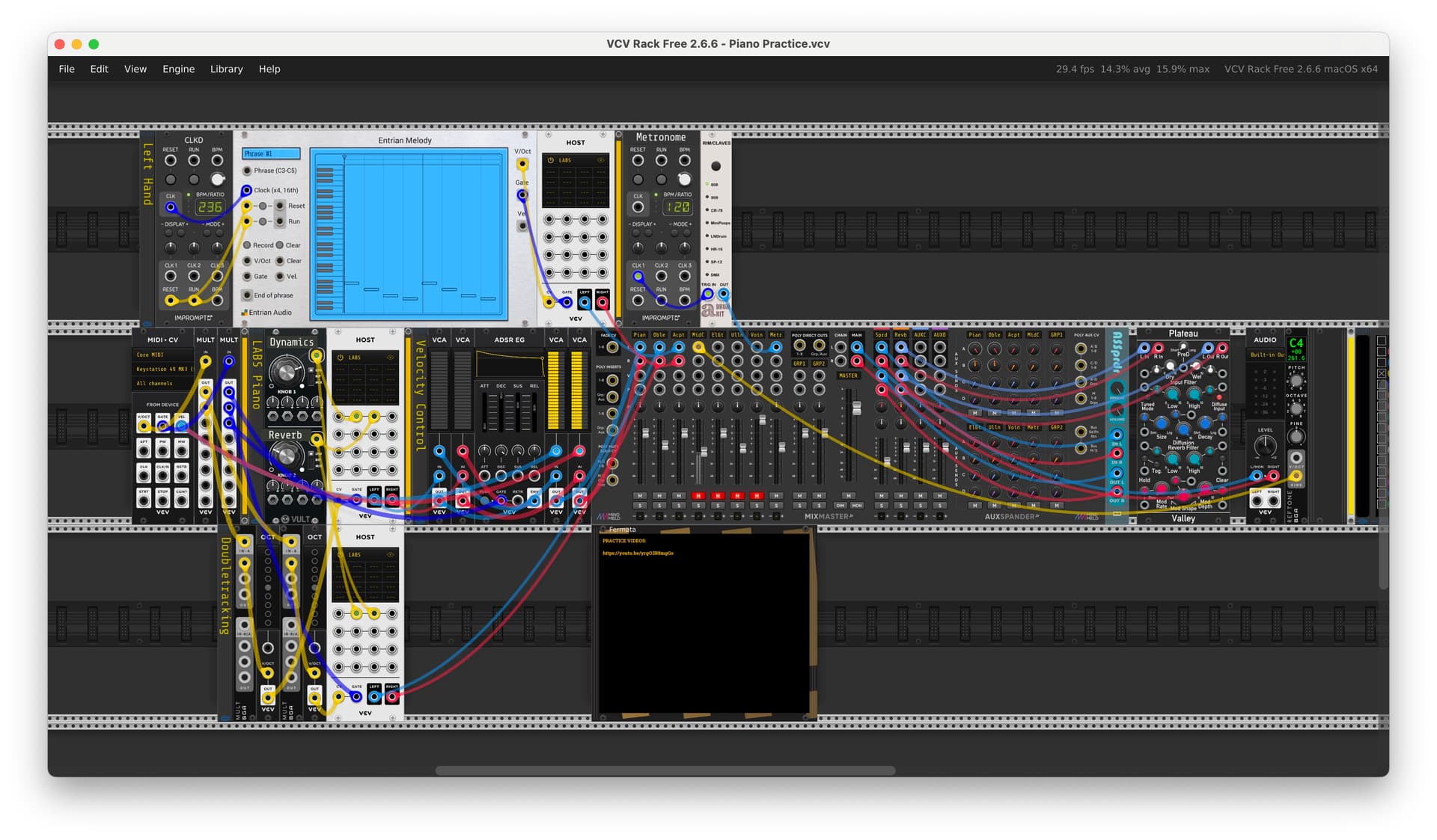Viewport: 1437px width, 840px height.
Task: Click the horizontal scrollbar at bottom
Action: (665, 770)
